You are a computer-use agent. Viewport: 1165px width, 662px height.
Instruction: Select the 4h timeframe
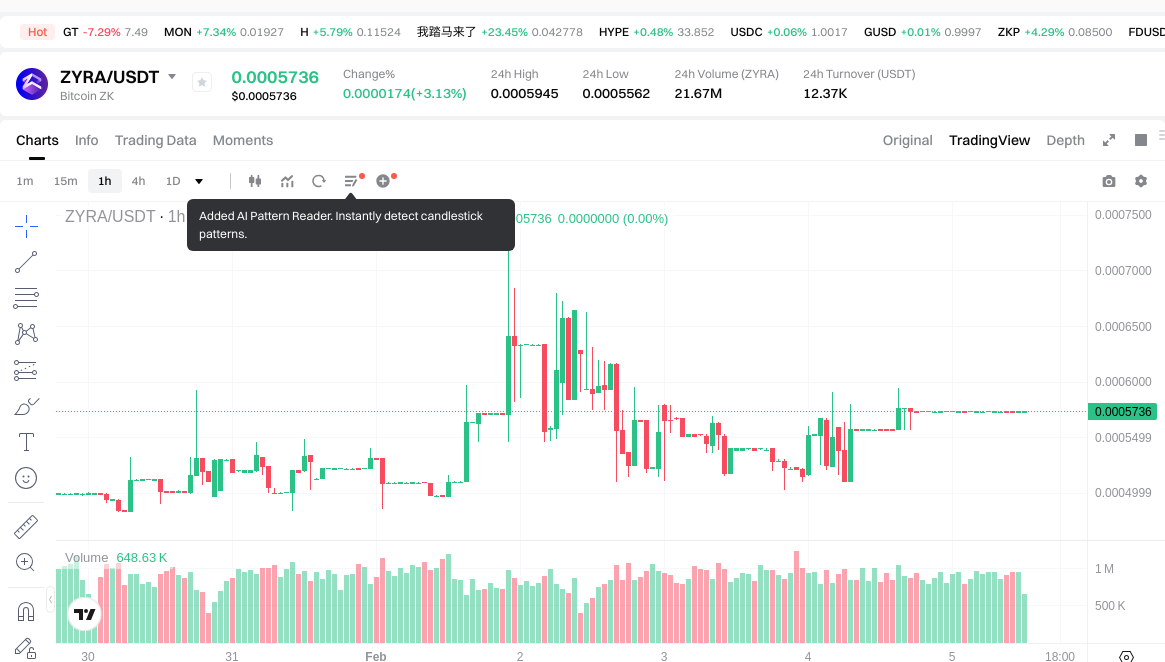coord(138,181)
